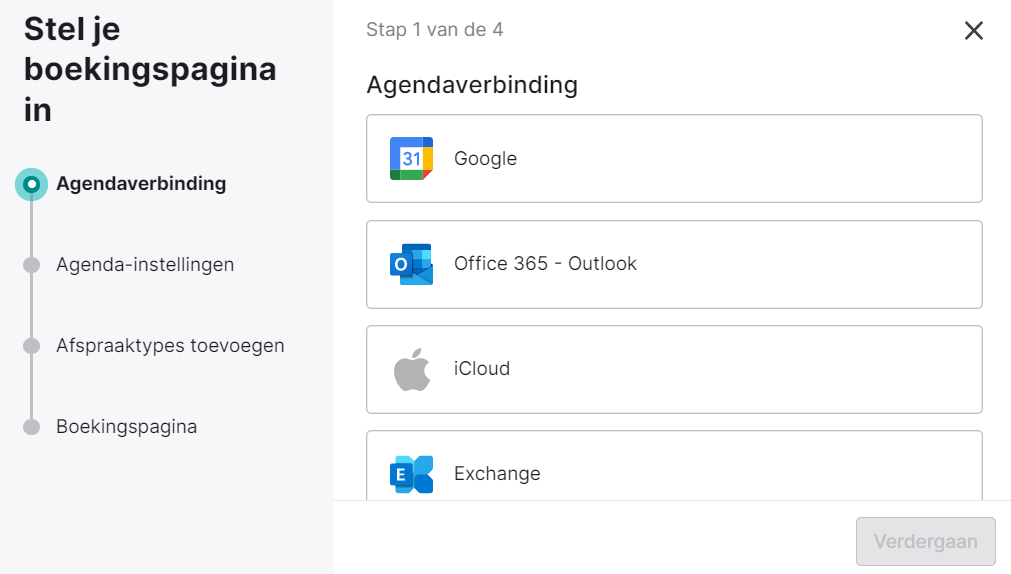Click the Afspraaktypes toevoegen step dot
The height and width of the screenshot is (574, 1011).
32,346
